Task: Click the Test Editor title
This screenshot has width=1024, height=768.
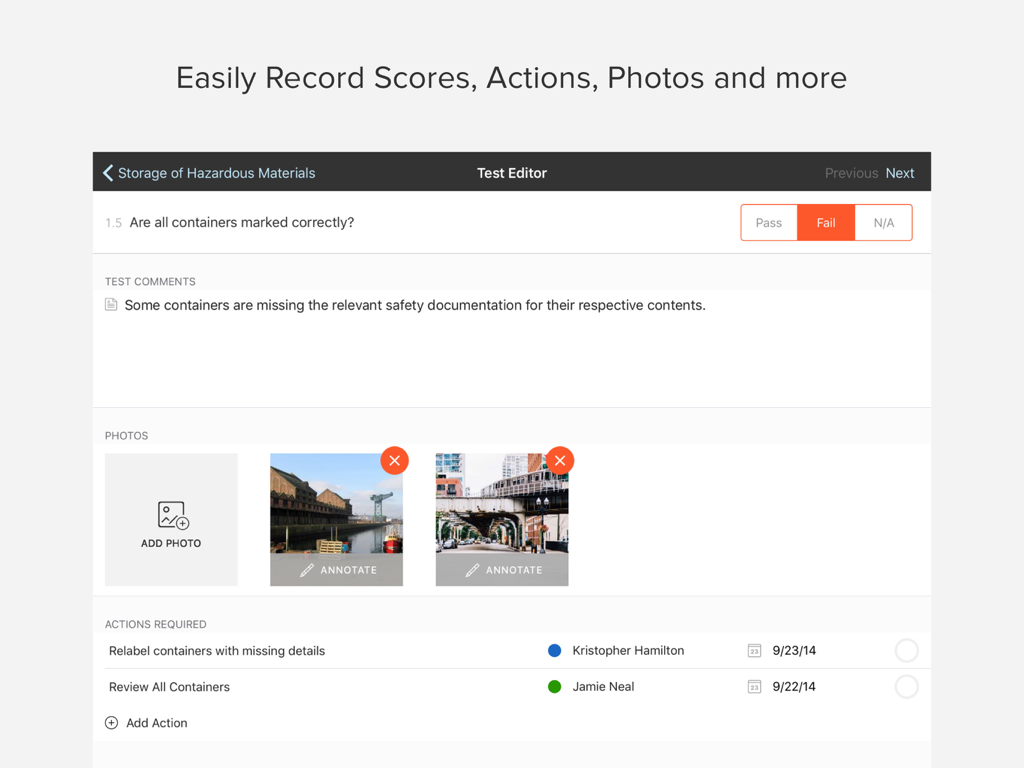Action: tap(511, 172)
